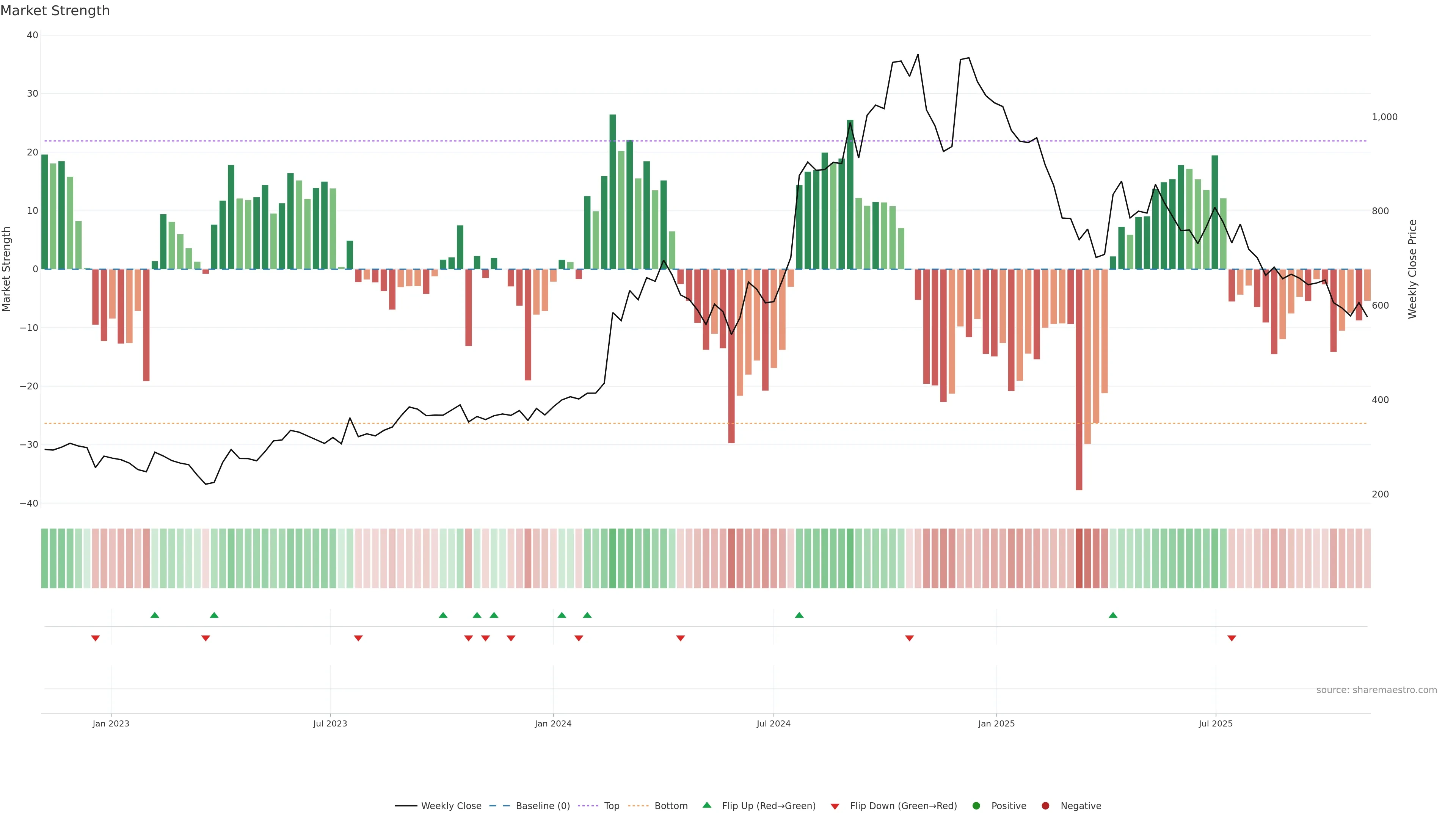
Task: Click the sharemaestro.com source text
Action: coord(1376,690)
